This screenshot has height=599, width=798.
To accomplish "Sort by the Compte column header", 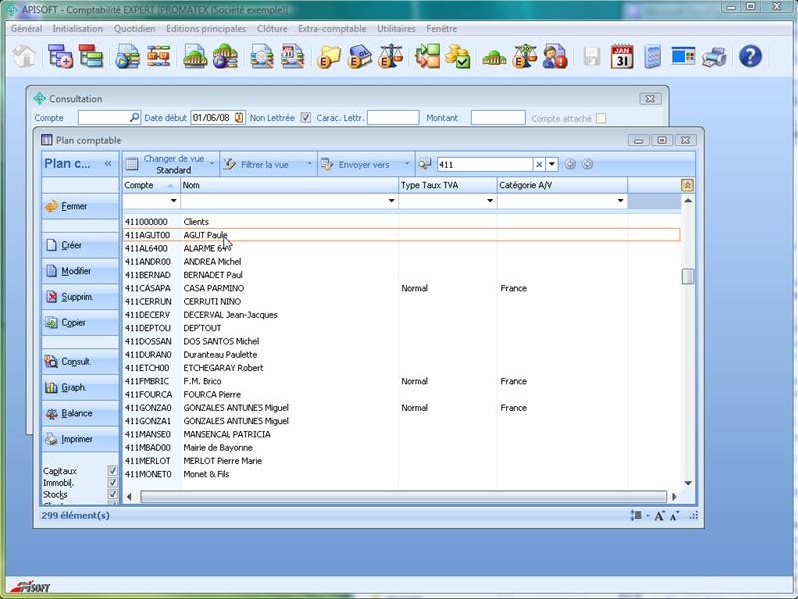I will pos(151,185).
